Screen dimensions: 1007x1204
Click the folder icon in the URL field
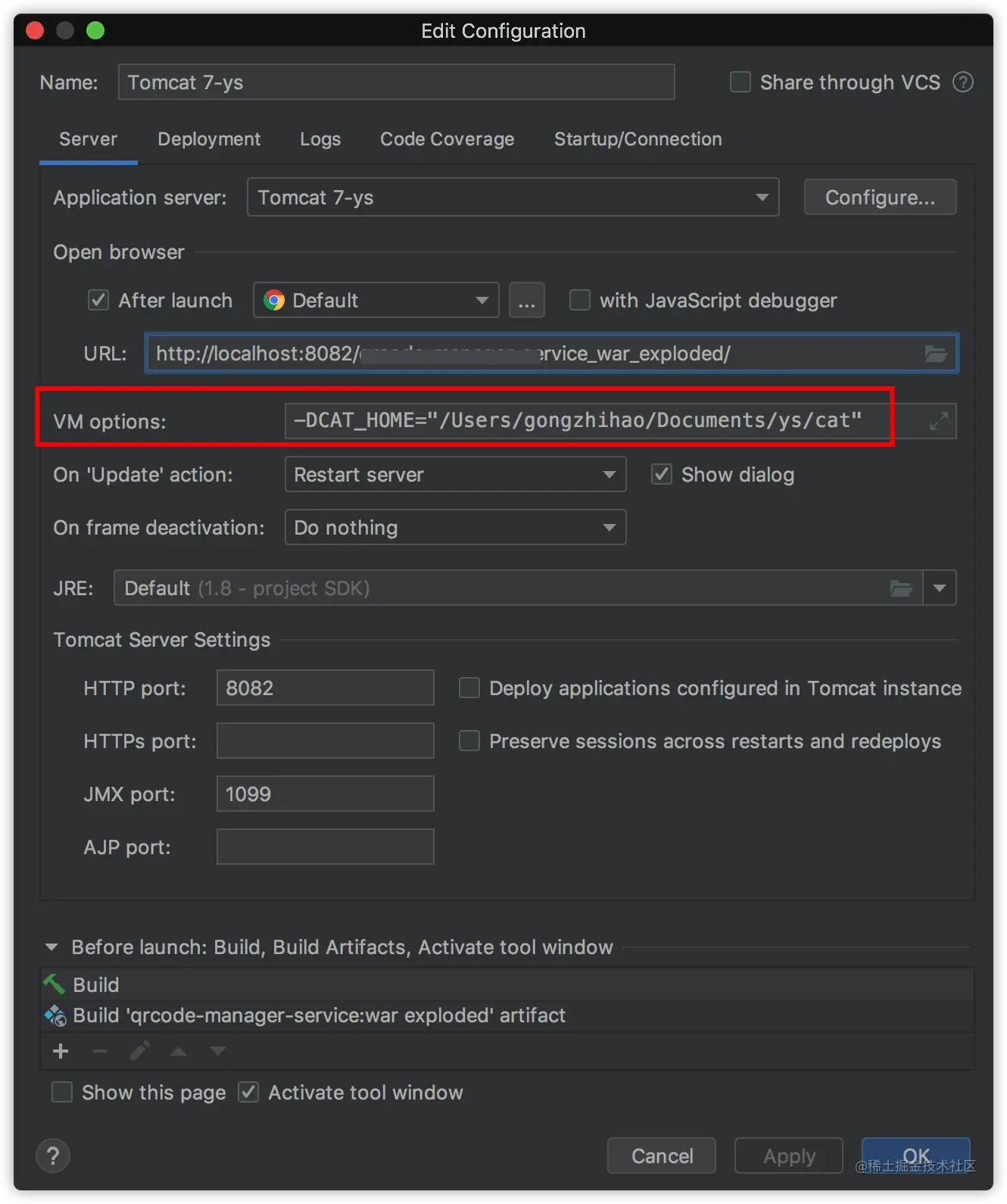click(x=936, y=354)
